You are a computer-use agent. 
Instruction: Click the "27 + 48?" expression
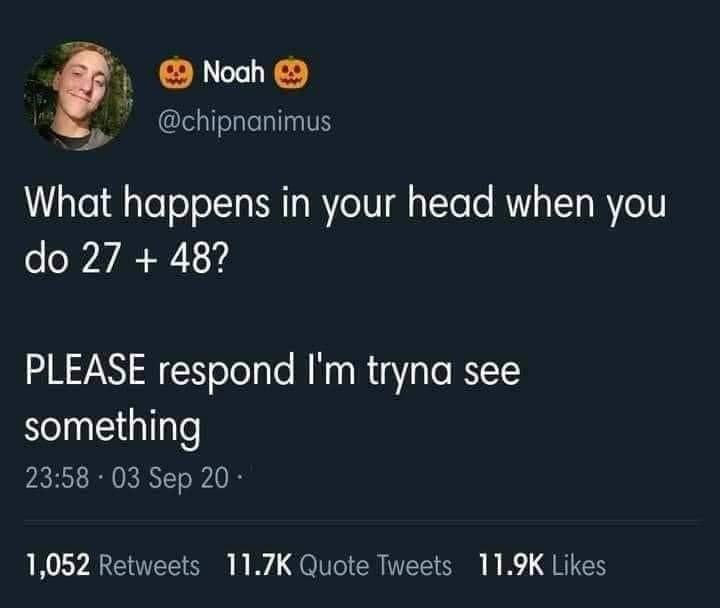(x=154, y=257)
